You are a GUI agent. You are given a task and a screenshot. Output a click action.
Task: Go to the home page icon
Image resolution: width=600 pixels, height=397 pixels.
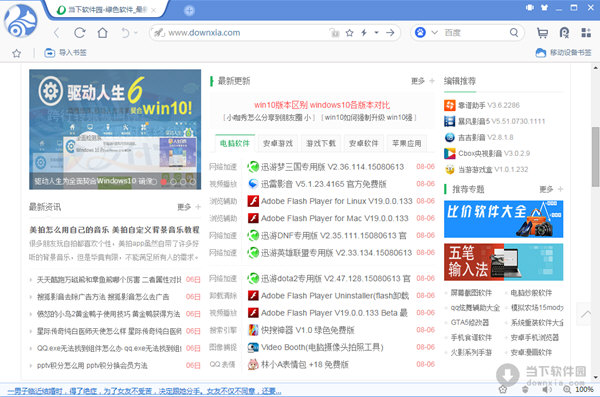coord(103,33)
